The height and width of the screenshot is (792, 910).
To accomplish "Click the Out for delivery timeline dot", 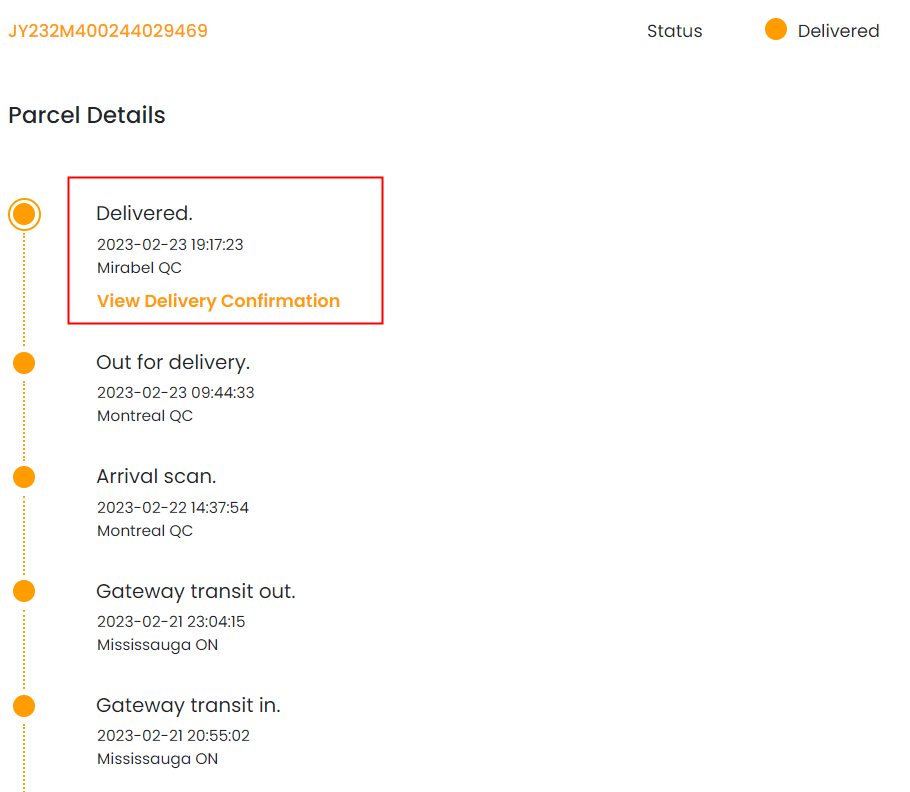I will (24, 363).
